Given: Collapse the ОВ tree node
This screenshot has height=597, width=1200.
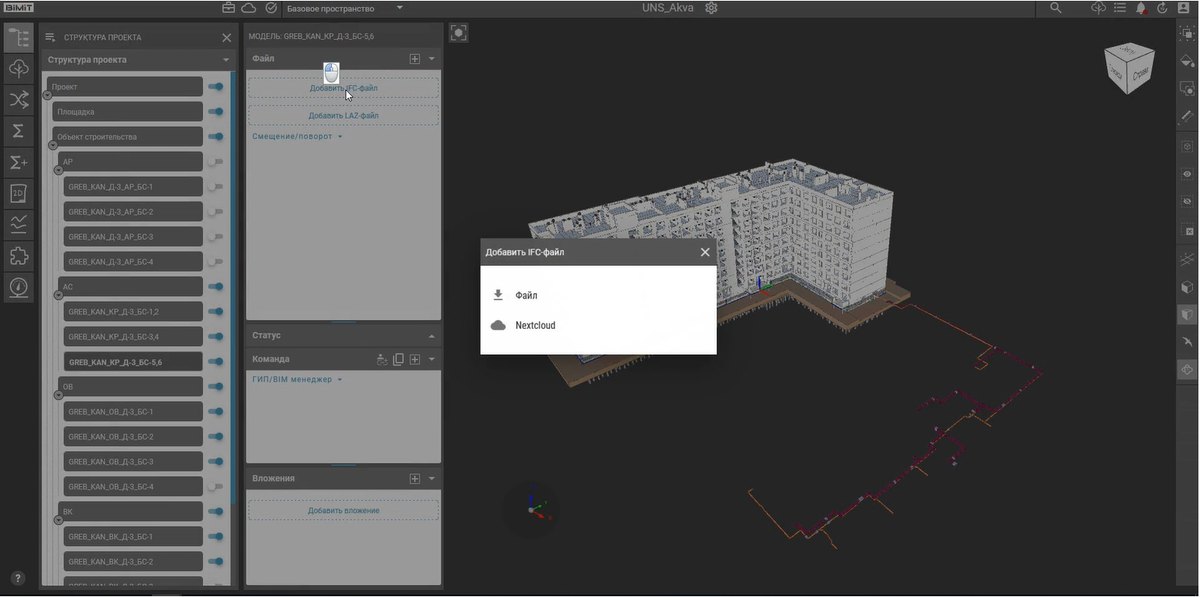Looking at the screenshot, I should pyautogui.click(x=58, y=395).
